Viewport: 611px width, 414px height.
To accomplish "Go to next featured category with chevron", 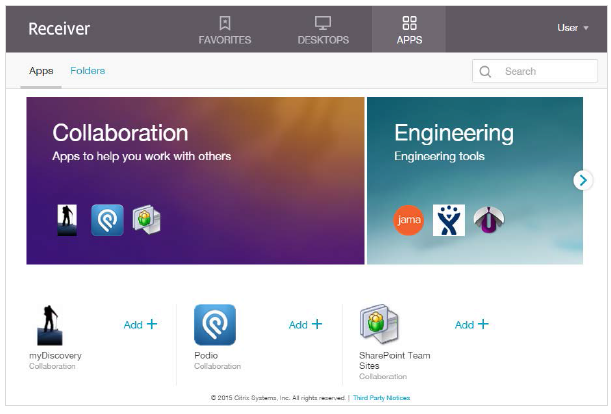I will 583,180.
